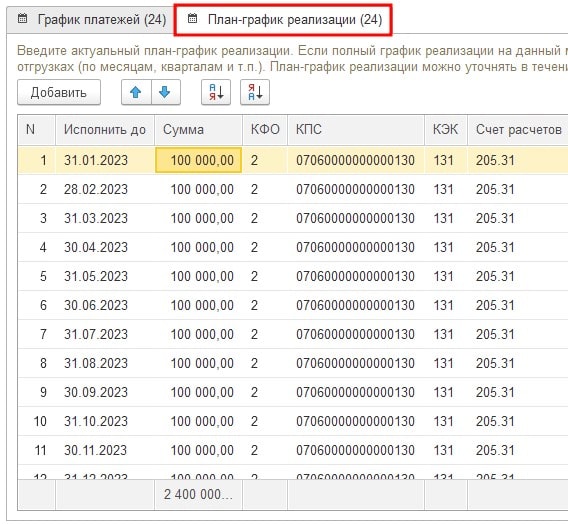568x524 pixels.
Task: Select the date 28.02.2023 cell
Action: pyautogui.click(x=105, y=189)
